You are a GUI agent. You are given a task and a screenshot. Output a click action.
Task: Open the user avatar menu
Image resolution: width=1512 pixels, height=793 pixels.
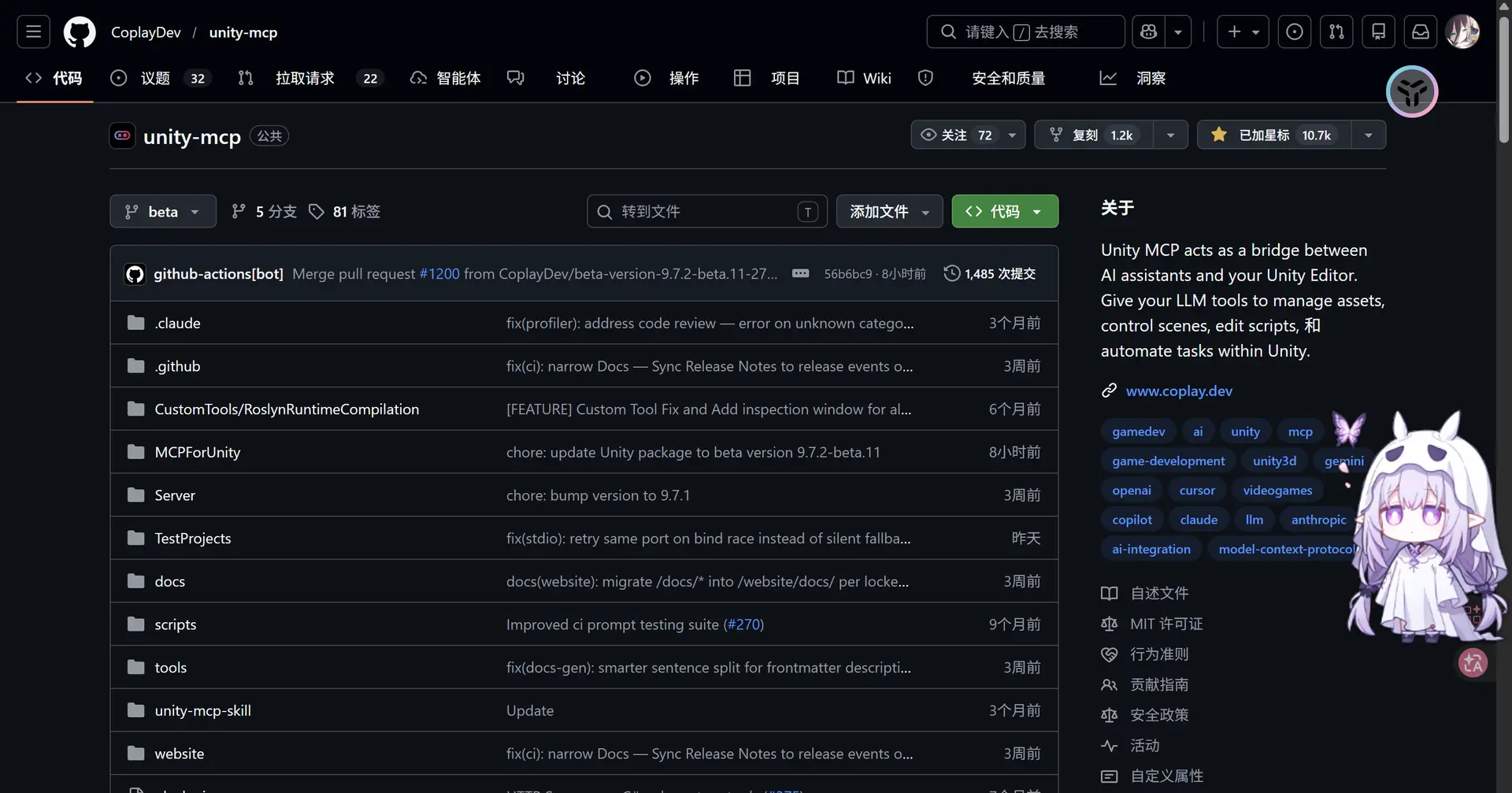pos(1462,32)
